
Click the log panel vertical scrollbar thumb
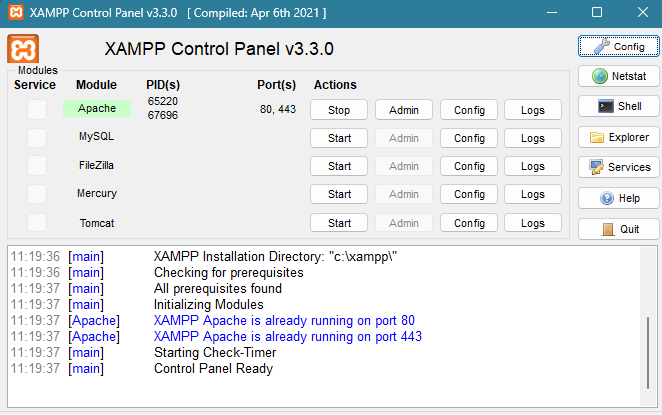click(x=648, y=353)
